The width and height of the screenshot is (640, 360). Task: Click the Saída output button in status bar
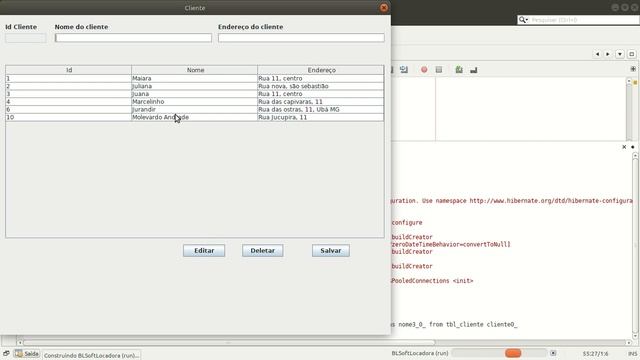[27, 353]
